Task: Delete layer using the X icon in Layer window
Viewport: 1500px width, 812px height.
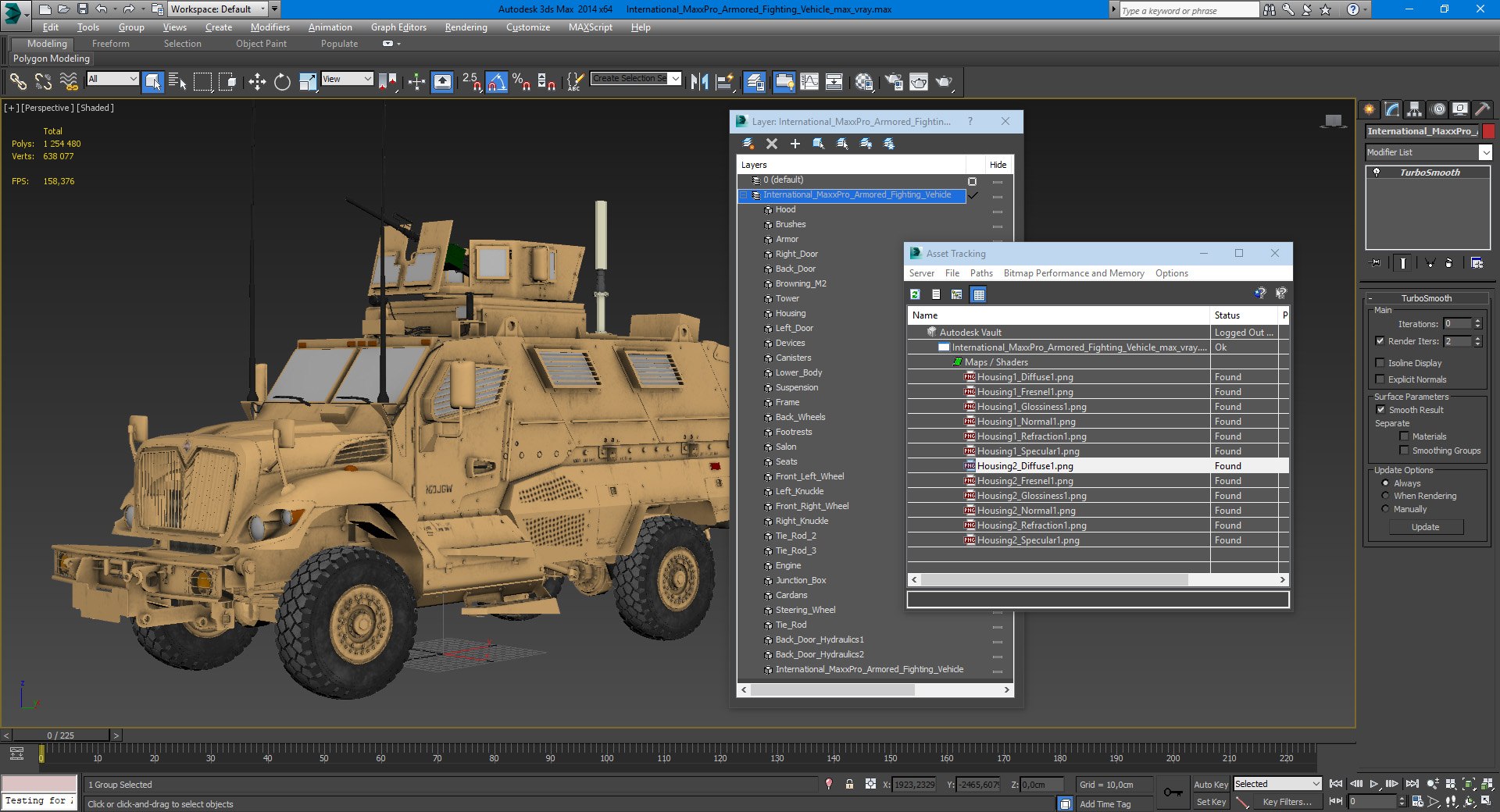Action: [772, 144]
